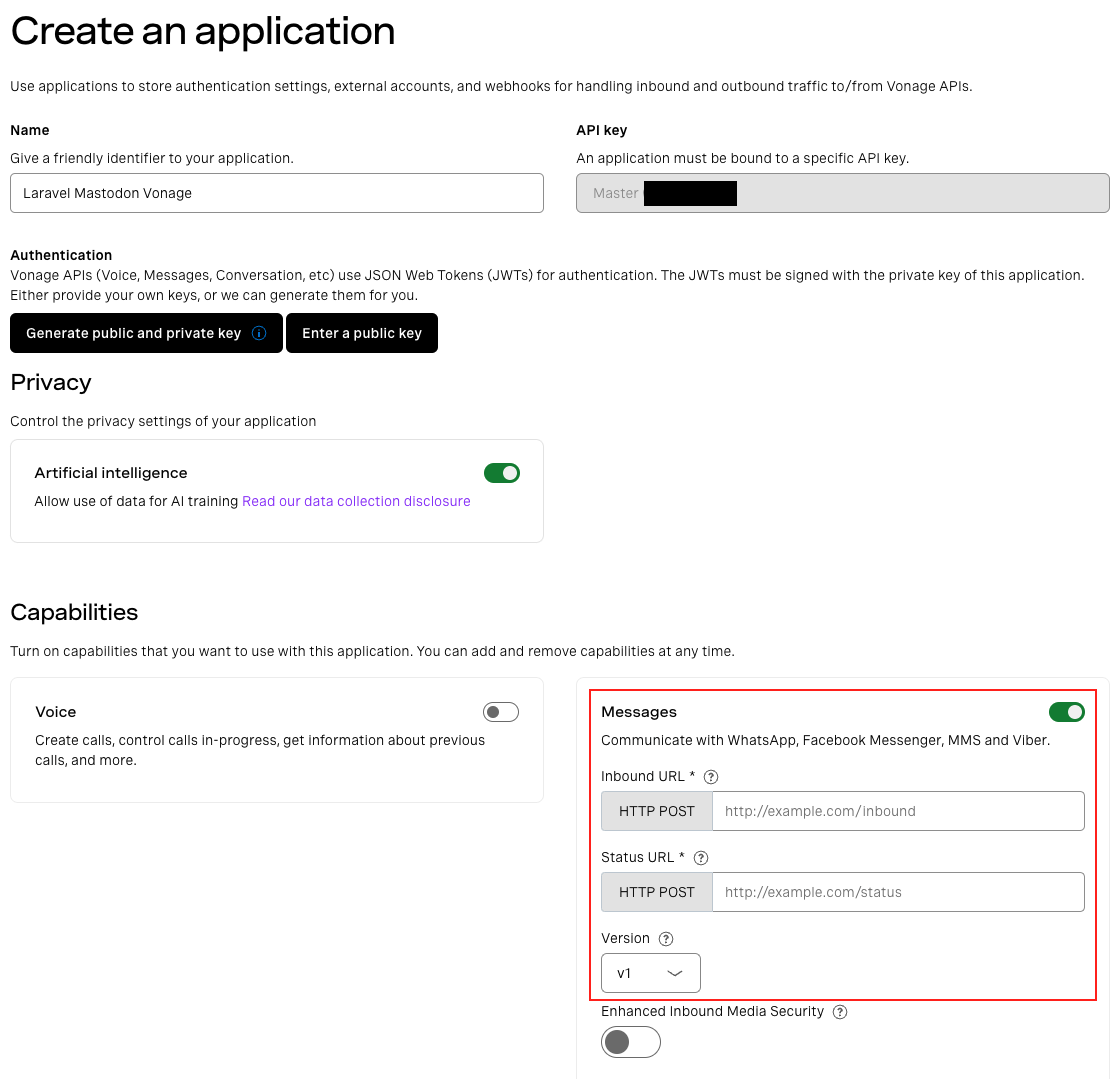The height and width of the screenshot is (1079, 1119).
Task: Click the Privacy section heading
Action: [51, 383]
